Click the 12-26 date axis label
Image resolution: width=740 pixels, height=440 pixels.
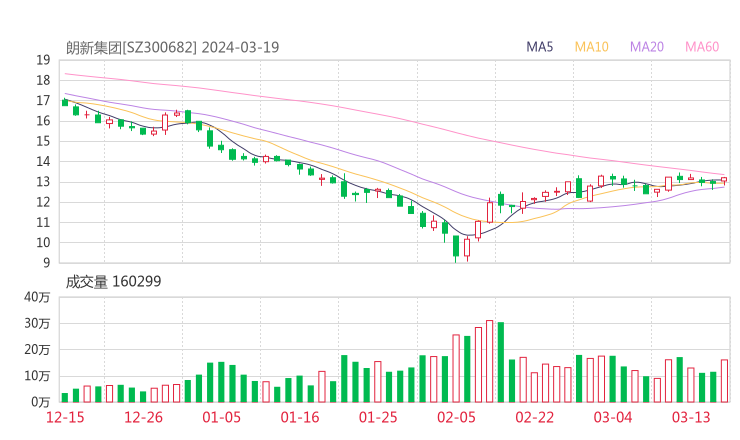click(x=143, y=417)
